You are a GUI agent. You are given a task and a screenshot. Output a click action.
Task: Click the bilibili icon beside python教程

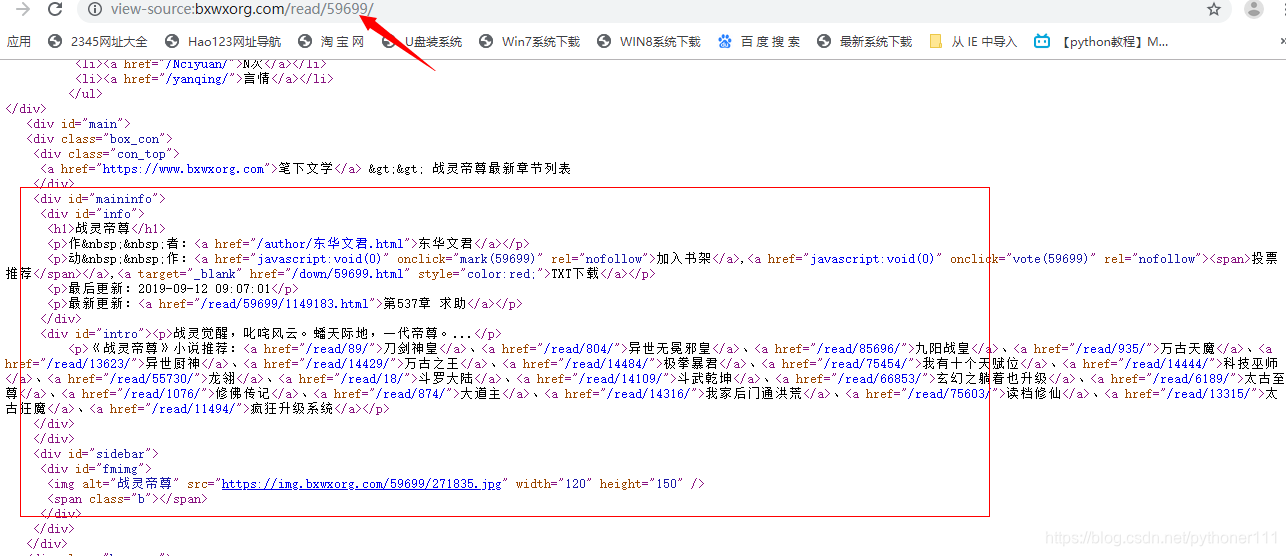pos(1043,42)
